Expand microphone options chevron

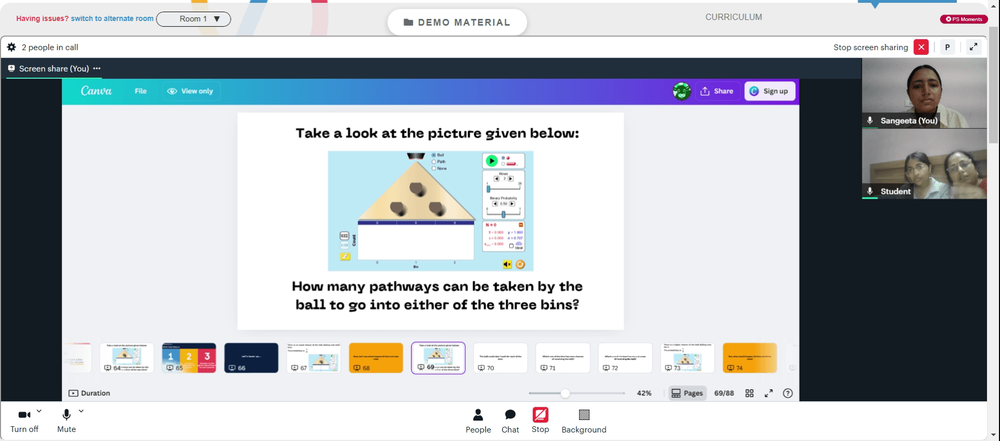81,411
